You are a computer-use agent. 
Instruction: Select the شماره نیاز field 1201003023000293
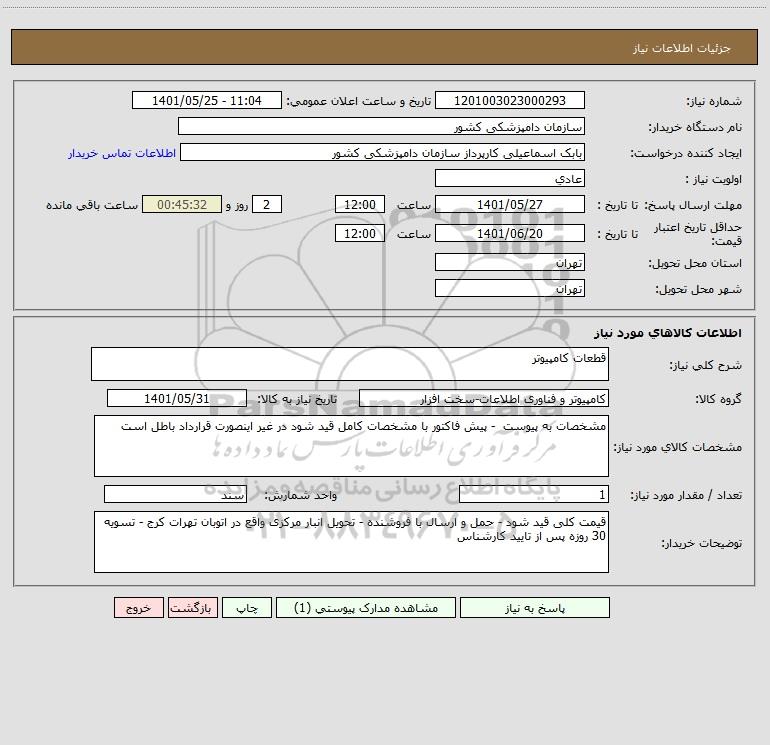[510, 100]
